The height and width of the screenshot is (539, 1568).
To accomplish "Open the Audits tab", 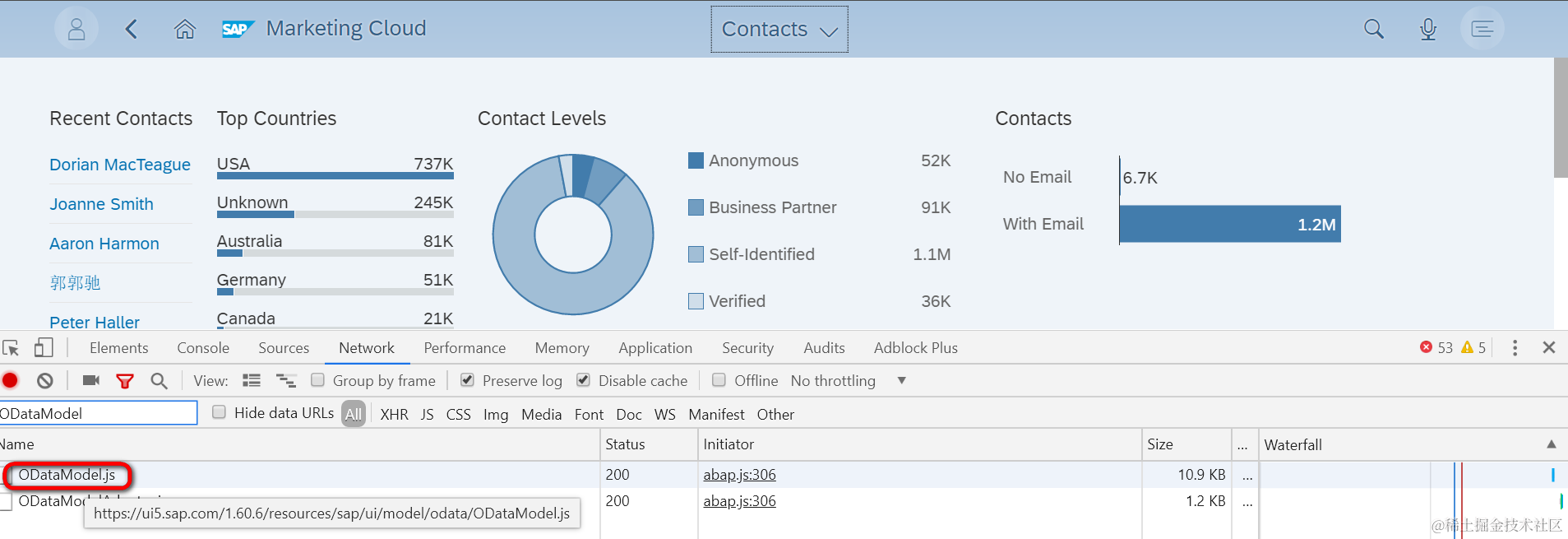I will 824,348.
